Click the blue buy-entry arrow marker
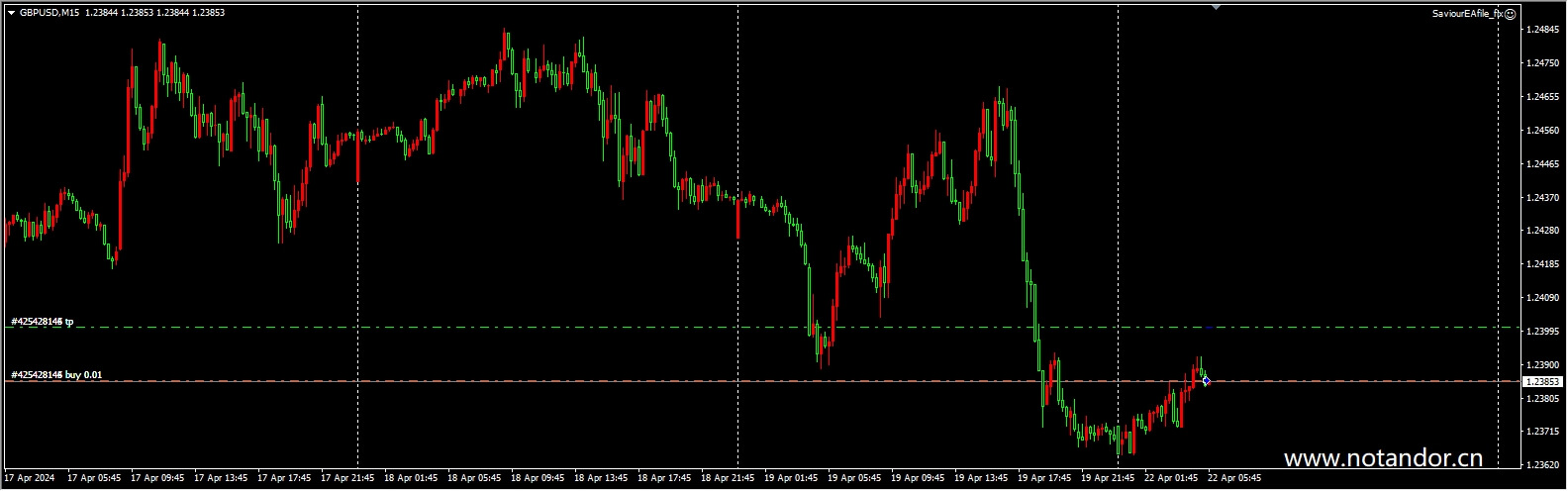 tap(1206, 381)
